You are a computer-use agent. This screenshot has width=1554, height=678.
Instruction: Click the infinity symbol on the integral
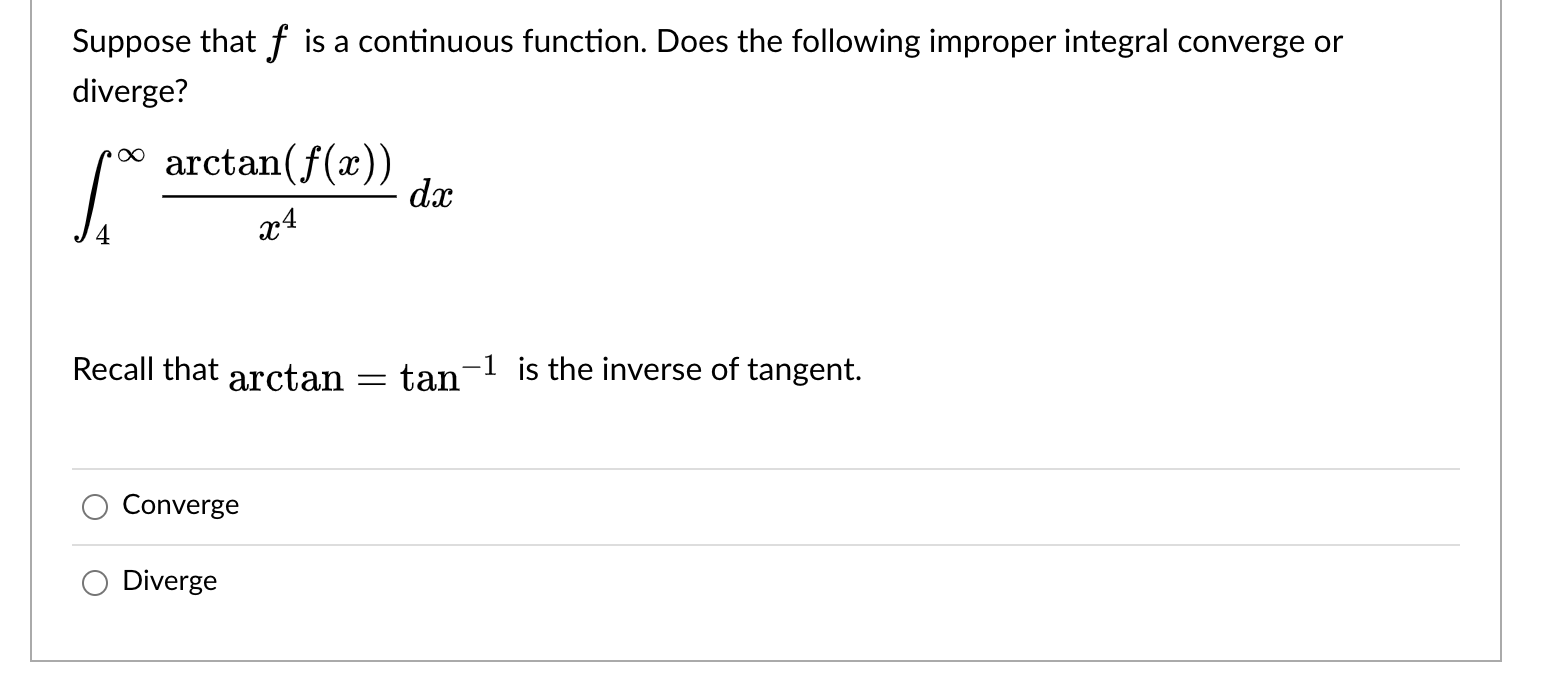click(130, 153)
